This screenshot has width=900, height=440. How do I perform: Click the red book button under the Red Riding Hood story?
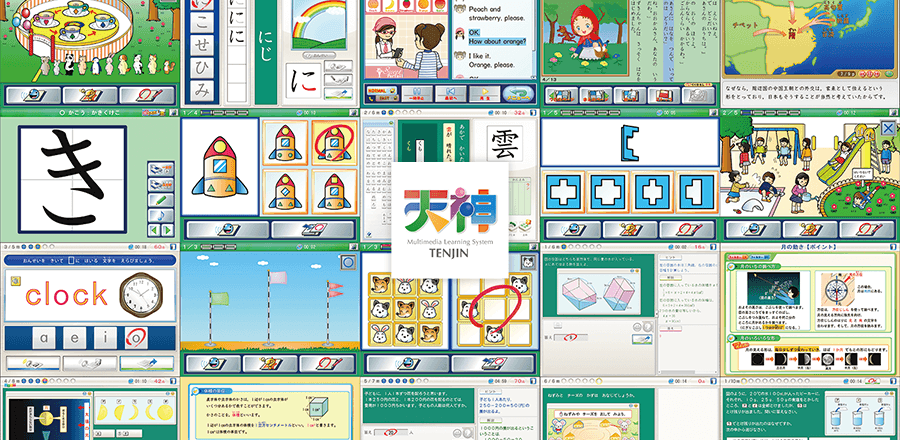[664, 95]
